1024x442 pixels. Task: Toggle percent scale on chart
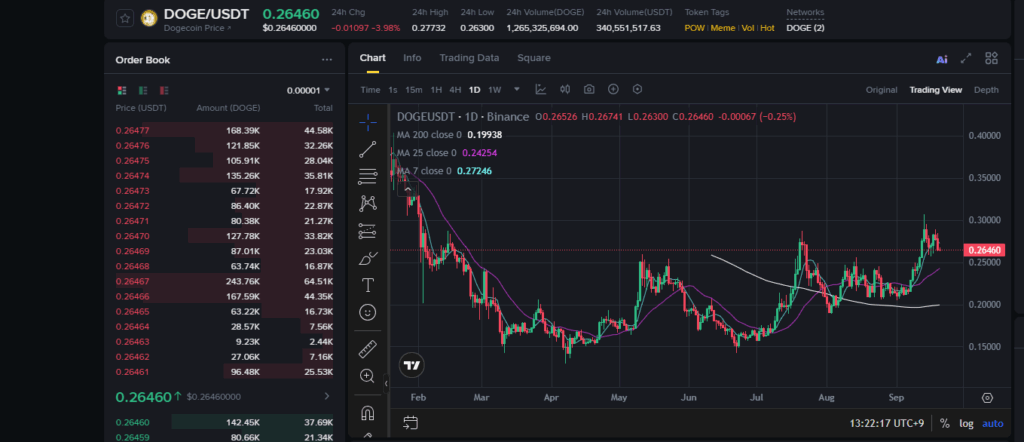click(944, 424)
